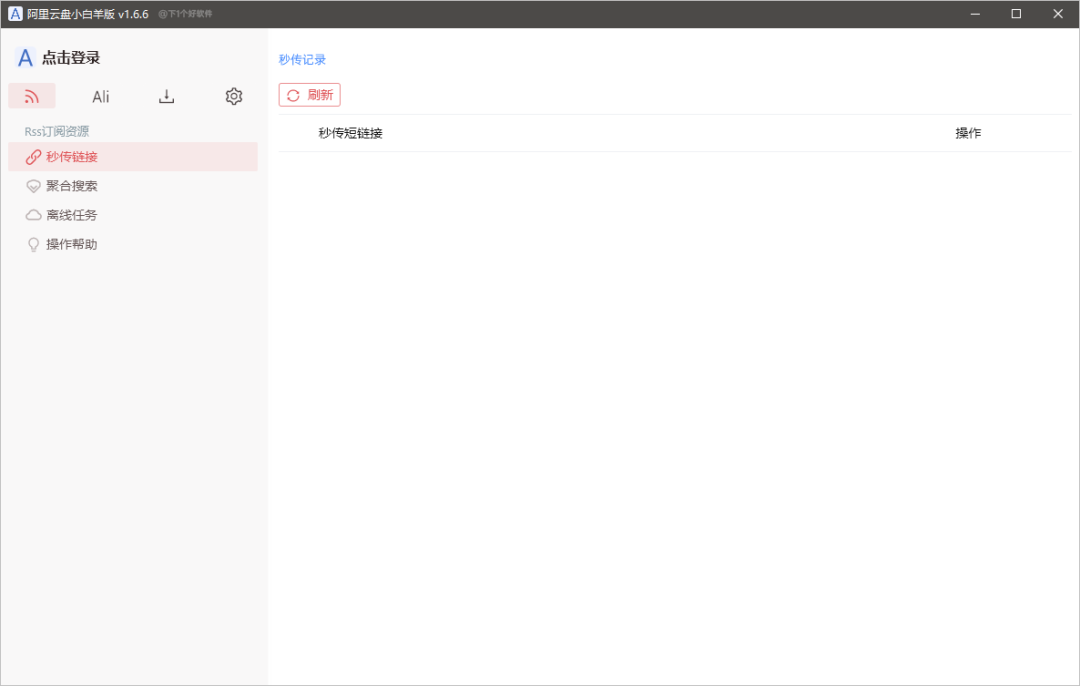Select 秒传链接 with the chain-link icon

(70, 156)
